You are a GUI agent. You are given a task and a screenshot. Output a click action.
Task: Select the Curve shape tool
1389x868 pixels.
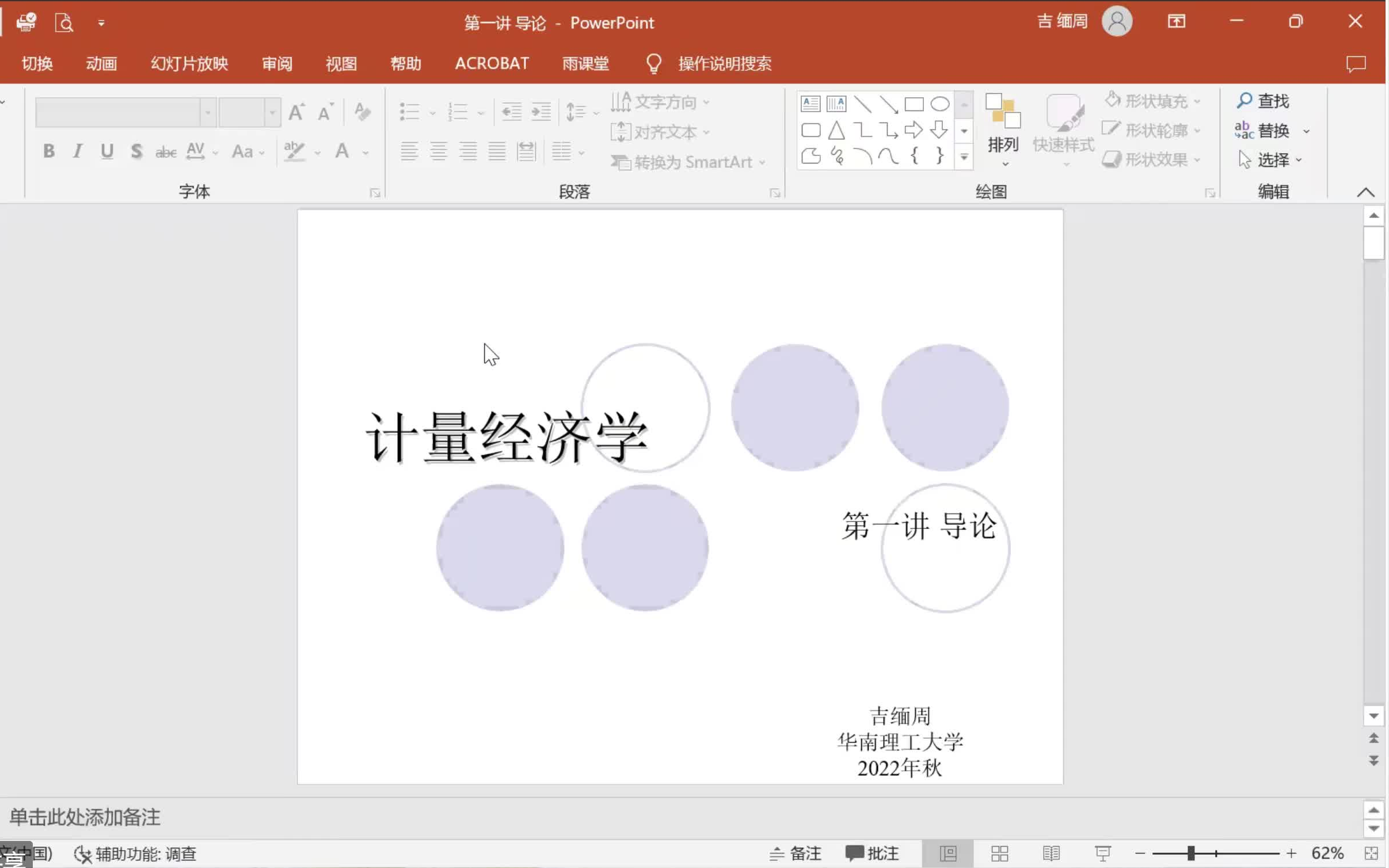[x=888, y=155]
